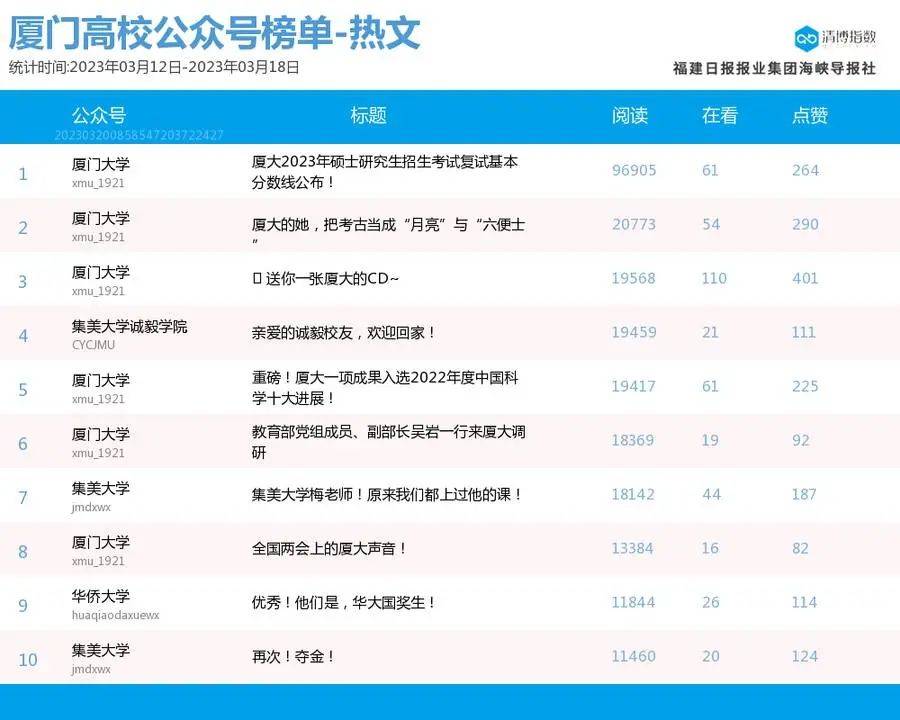Viewport: 900px width, 720px height.
Task: Click likes value 114
Action: click(x=804, y=602)
